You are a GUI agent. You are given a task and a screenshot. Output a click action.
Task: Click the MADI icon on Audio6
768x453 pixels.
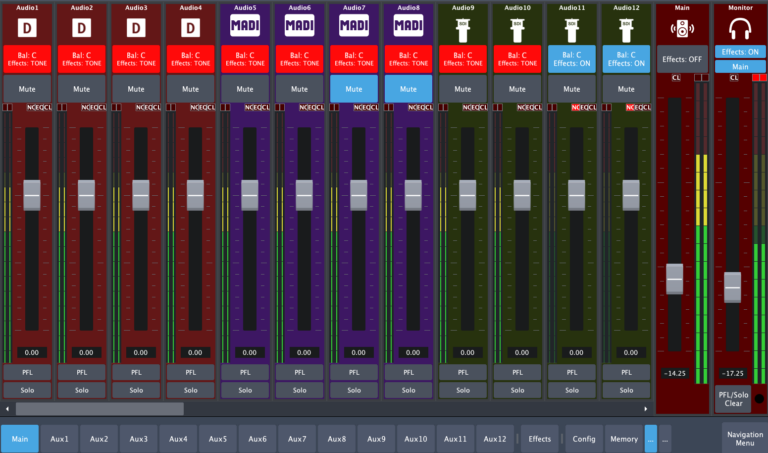coord(299,25)
